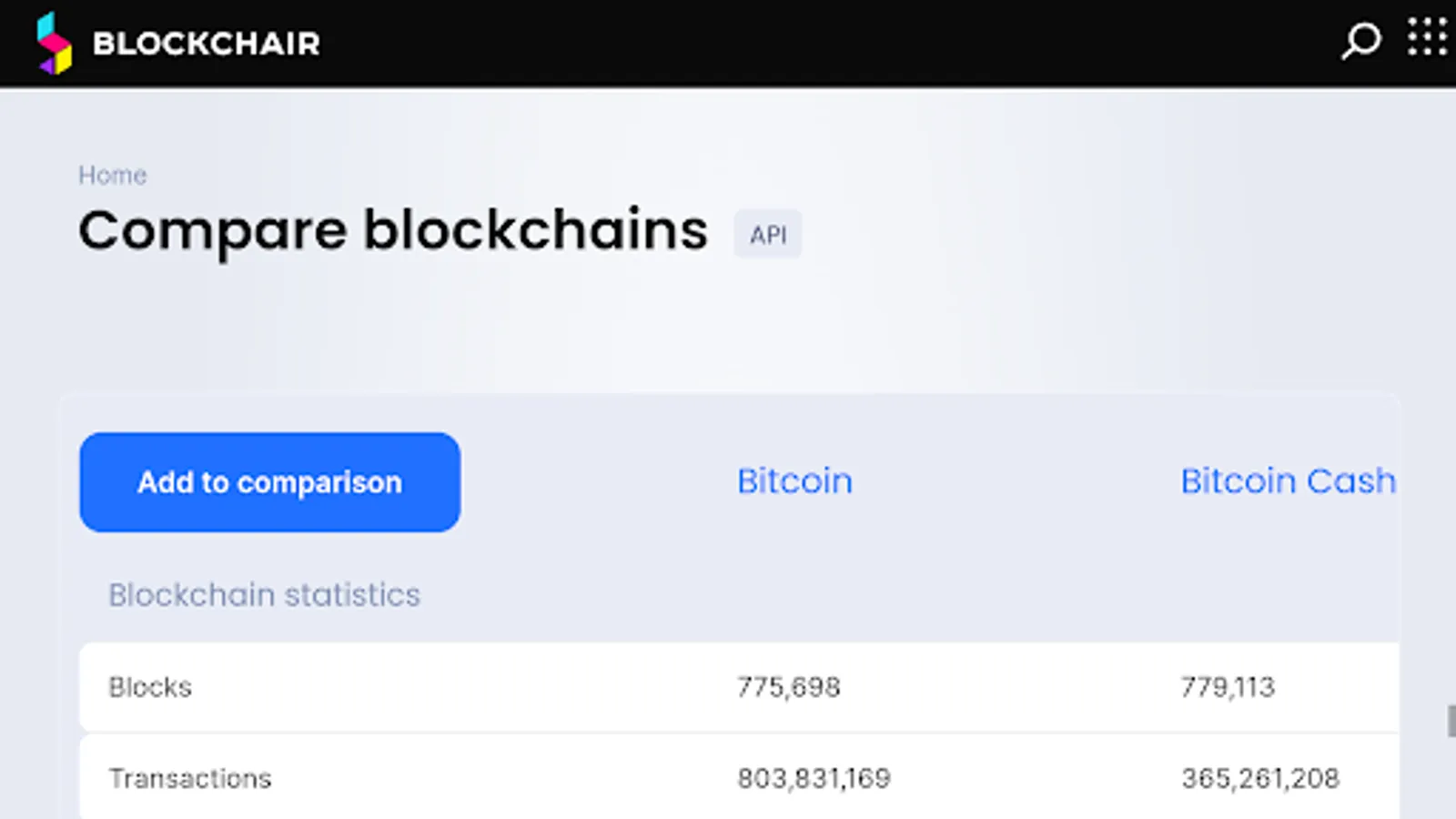Click the API badge next to title
Viewport: 1456px width, 819px height.
[768, 235]
